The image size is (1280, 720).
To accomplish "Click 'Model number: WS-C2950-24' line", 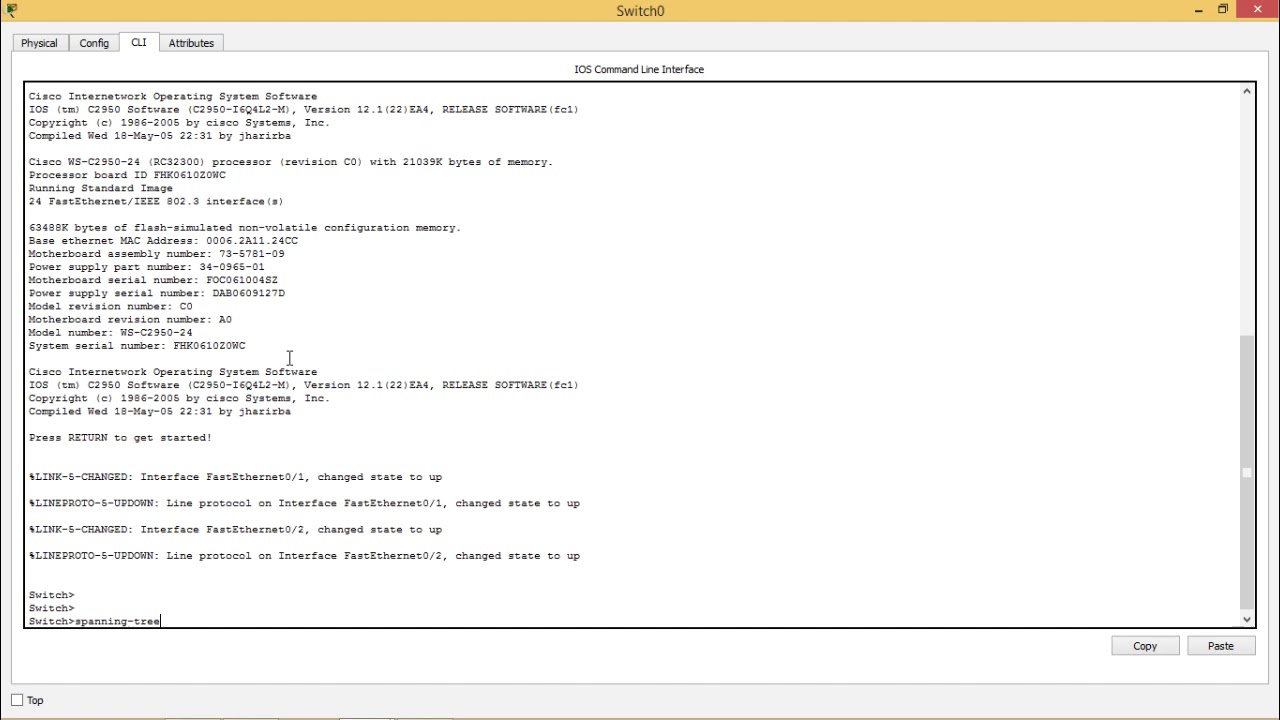I will (x=110, y=332).
